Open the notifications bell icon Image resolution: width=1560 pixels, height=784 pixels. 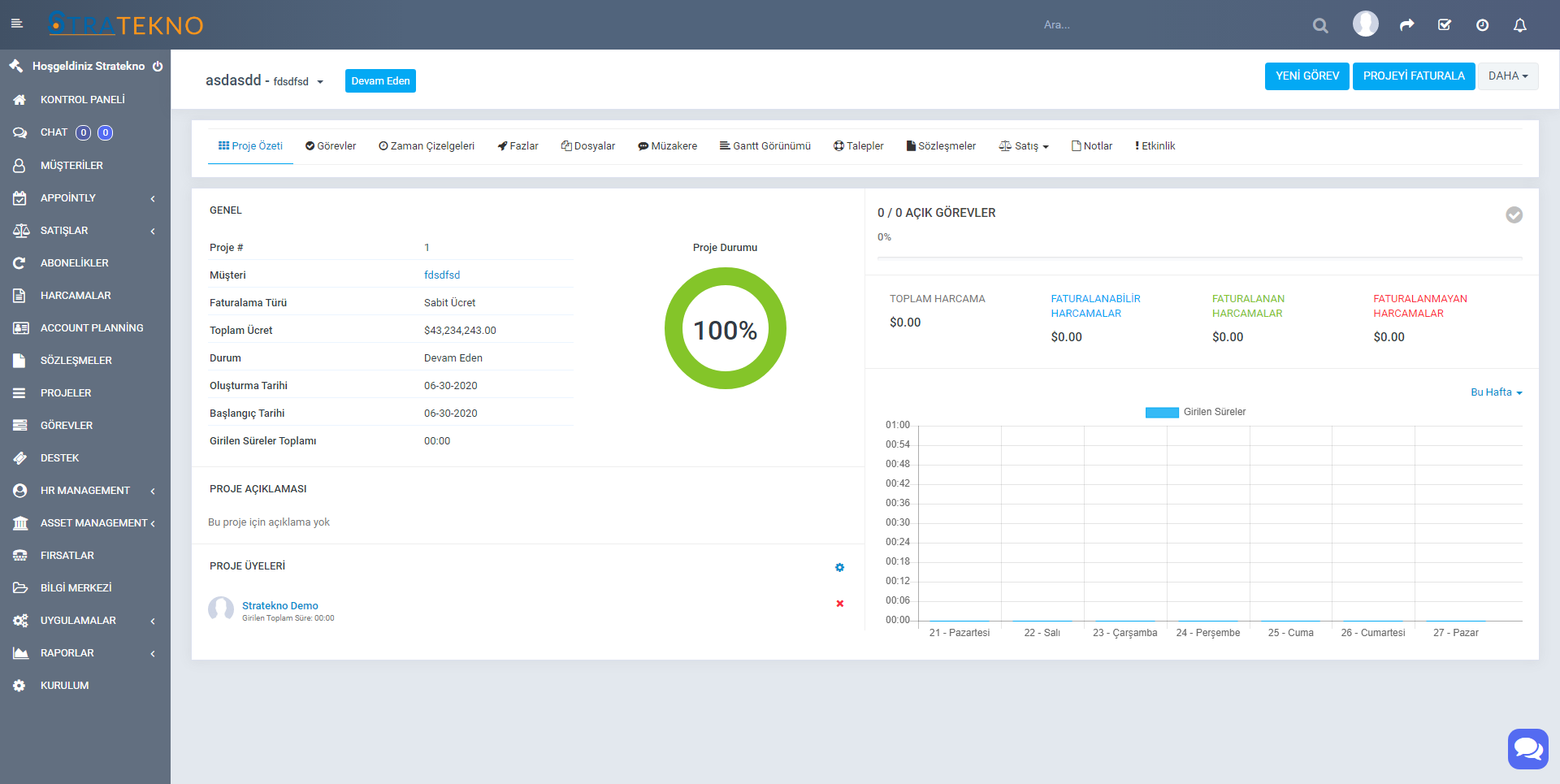tap(1520, 25)
